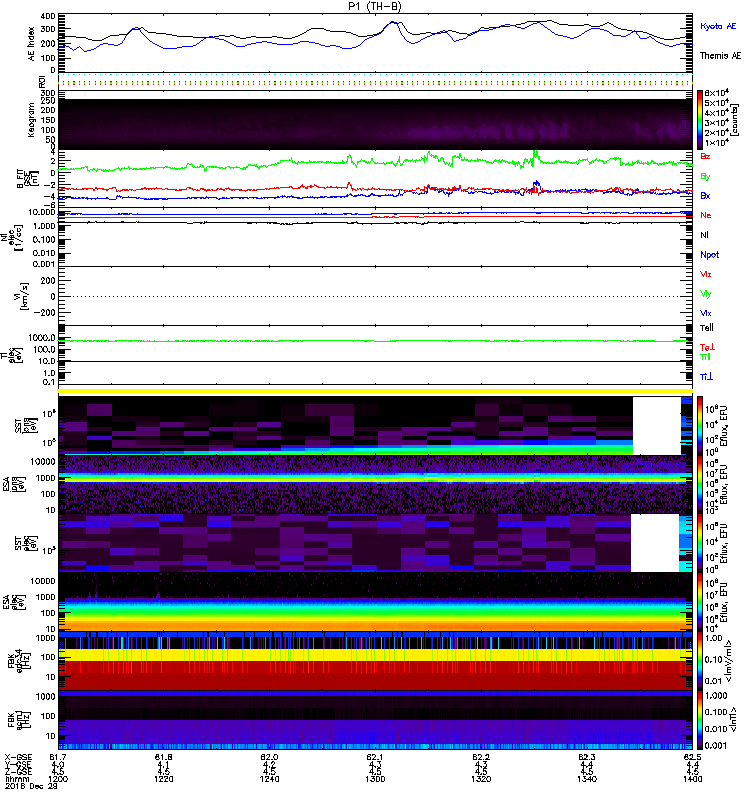
Task: Click the date label 2016 Dec 29
Action: pos(31,787)
